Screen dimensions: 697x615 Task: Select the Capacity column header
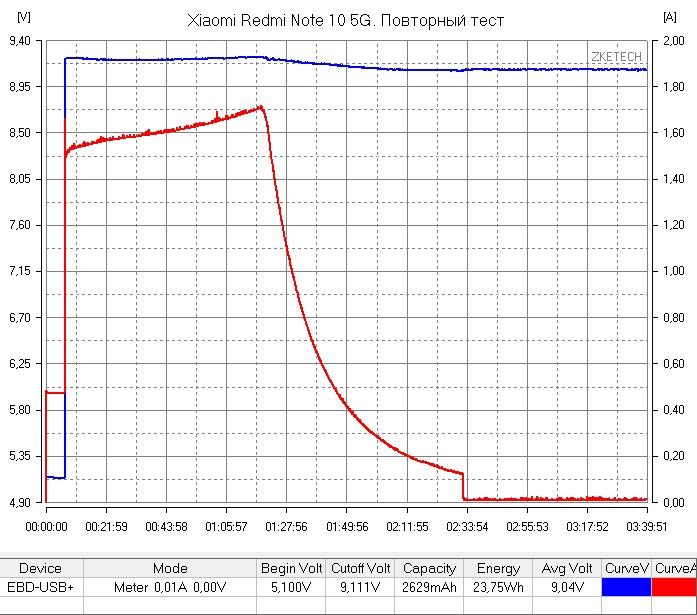point(429,568)
